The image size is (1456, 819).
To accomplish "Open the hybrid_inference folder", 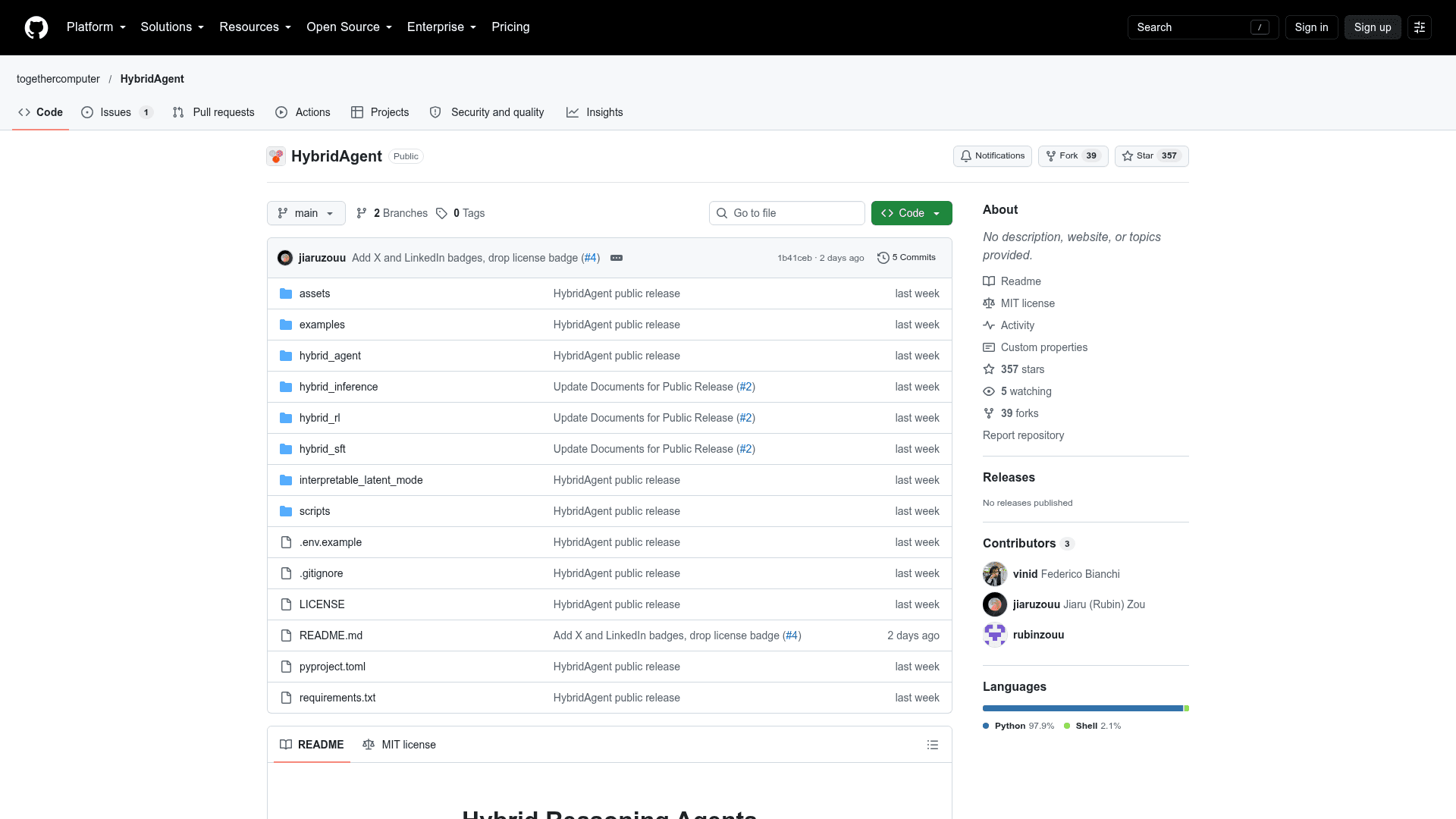I will click(338, 387).
